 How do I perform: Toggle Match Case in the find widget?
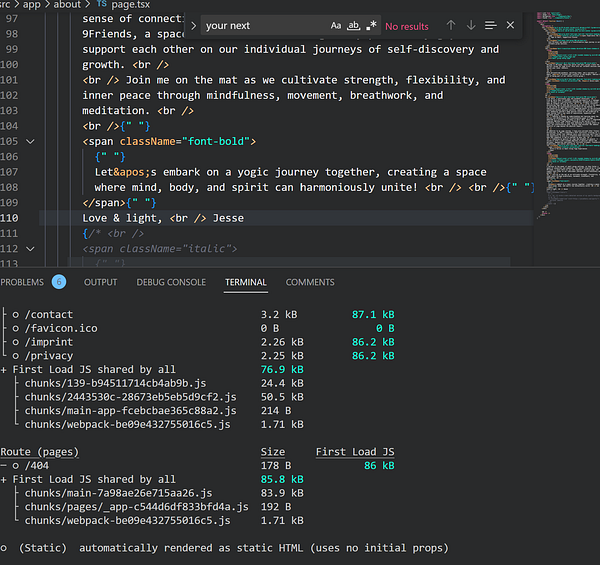pyautogui.click(x=336, y=25)
